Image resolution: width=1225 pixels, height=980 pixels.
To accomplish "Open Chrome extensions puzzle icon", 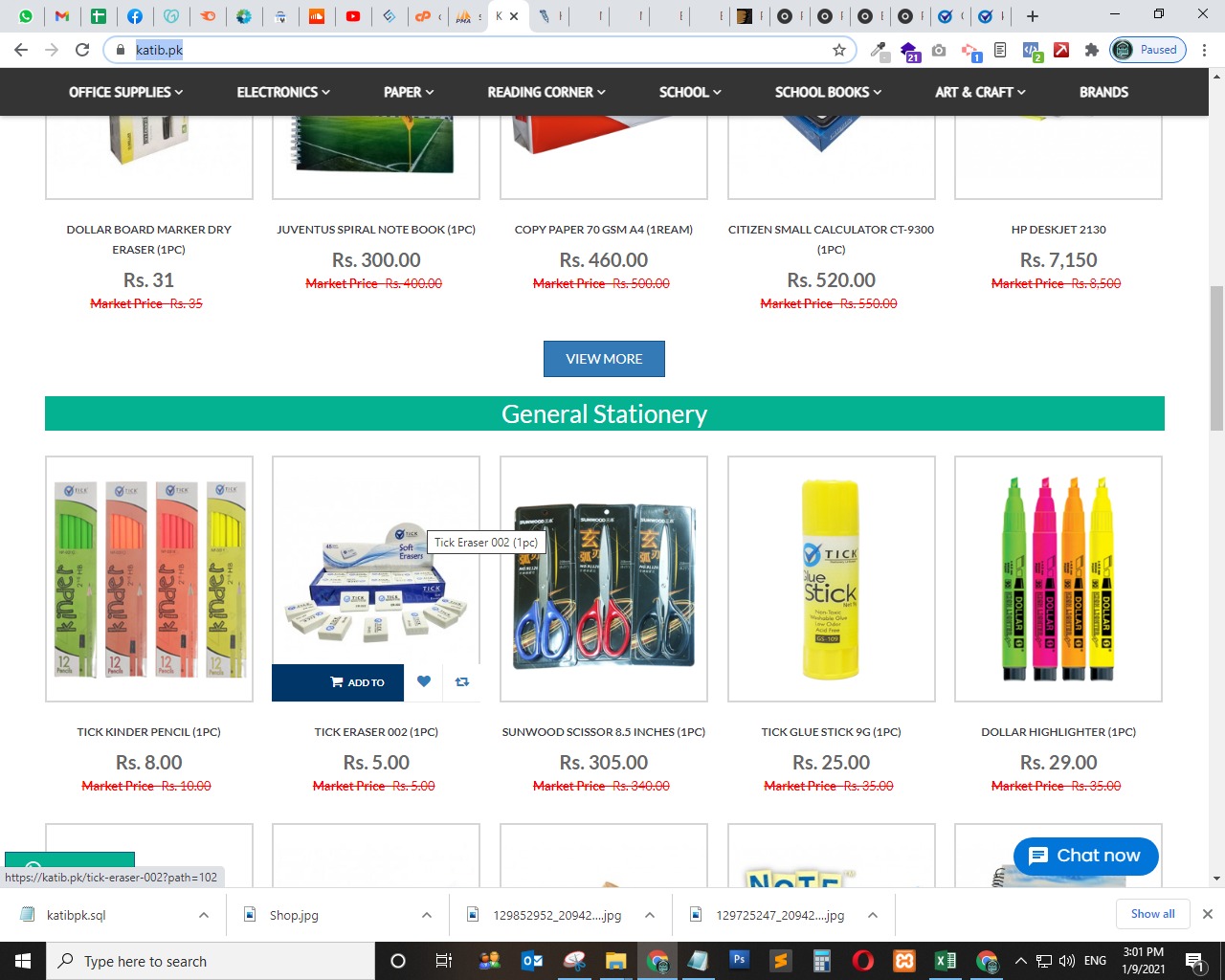I will coord(1091,50).
